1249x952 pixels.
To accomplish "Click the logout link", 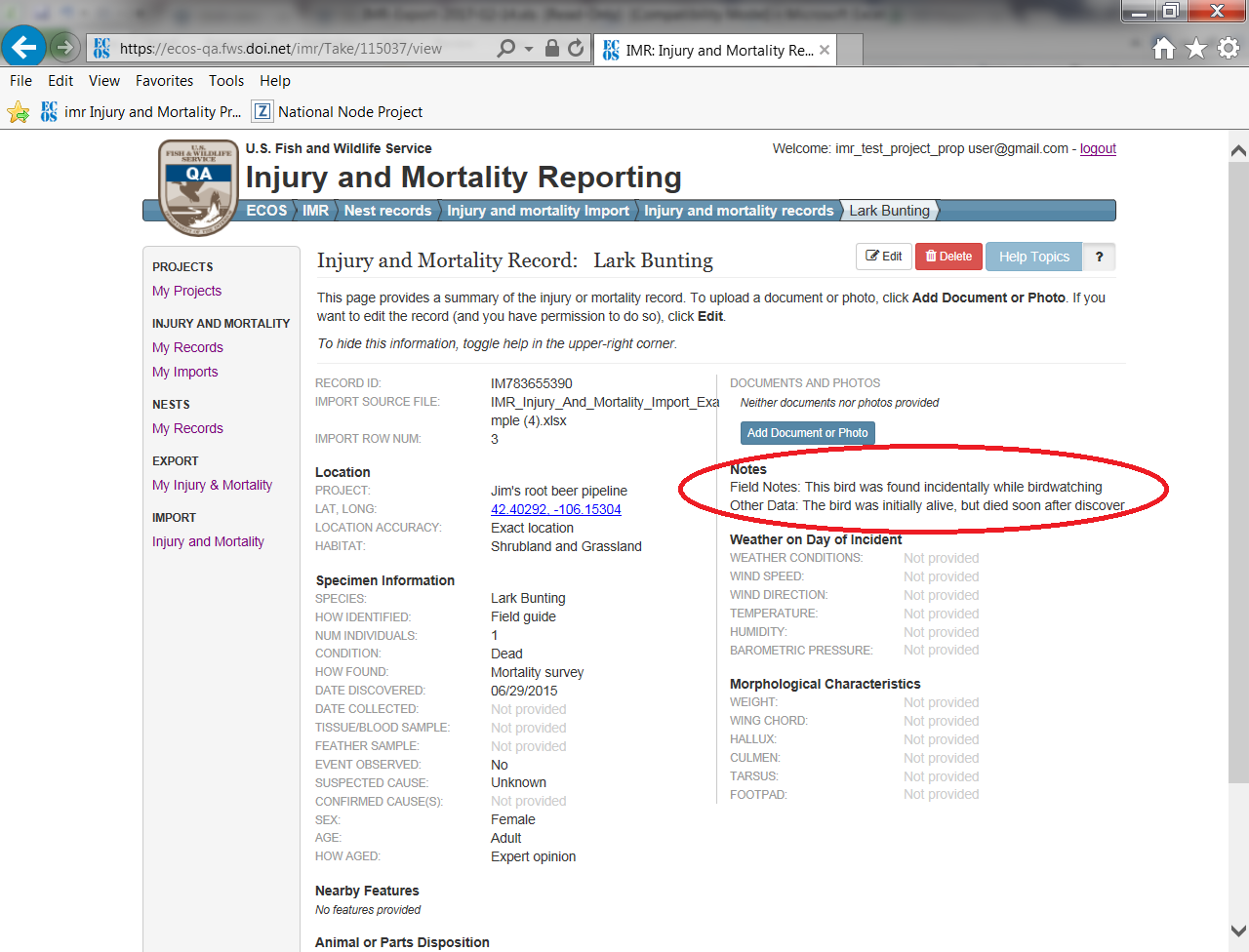I will (x=1098, y=148).
